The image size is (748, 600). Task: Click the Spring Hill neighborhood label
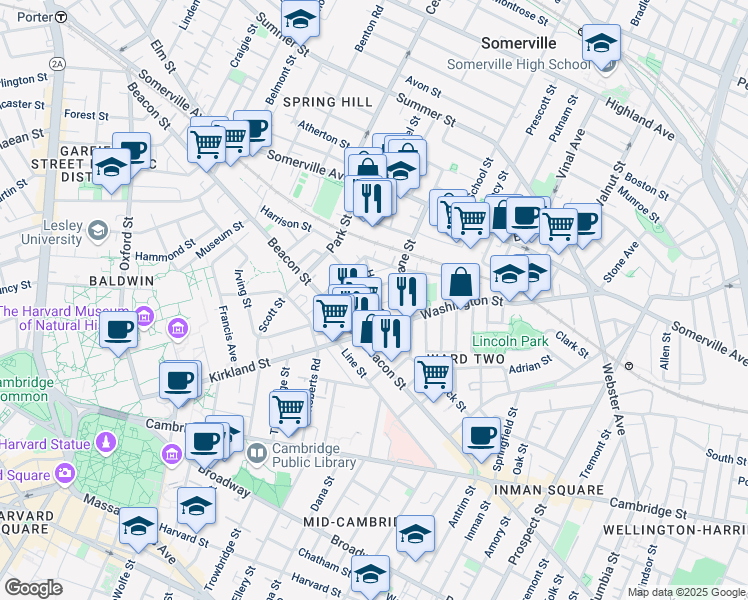click(x=328, y=102)
